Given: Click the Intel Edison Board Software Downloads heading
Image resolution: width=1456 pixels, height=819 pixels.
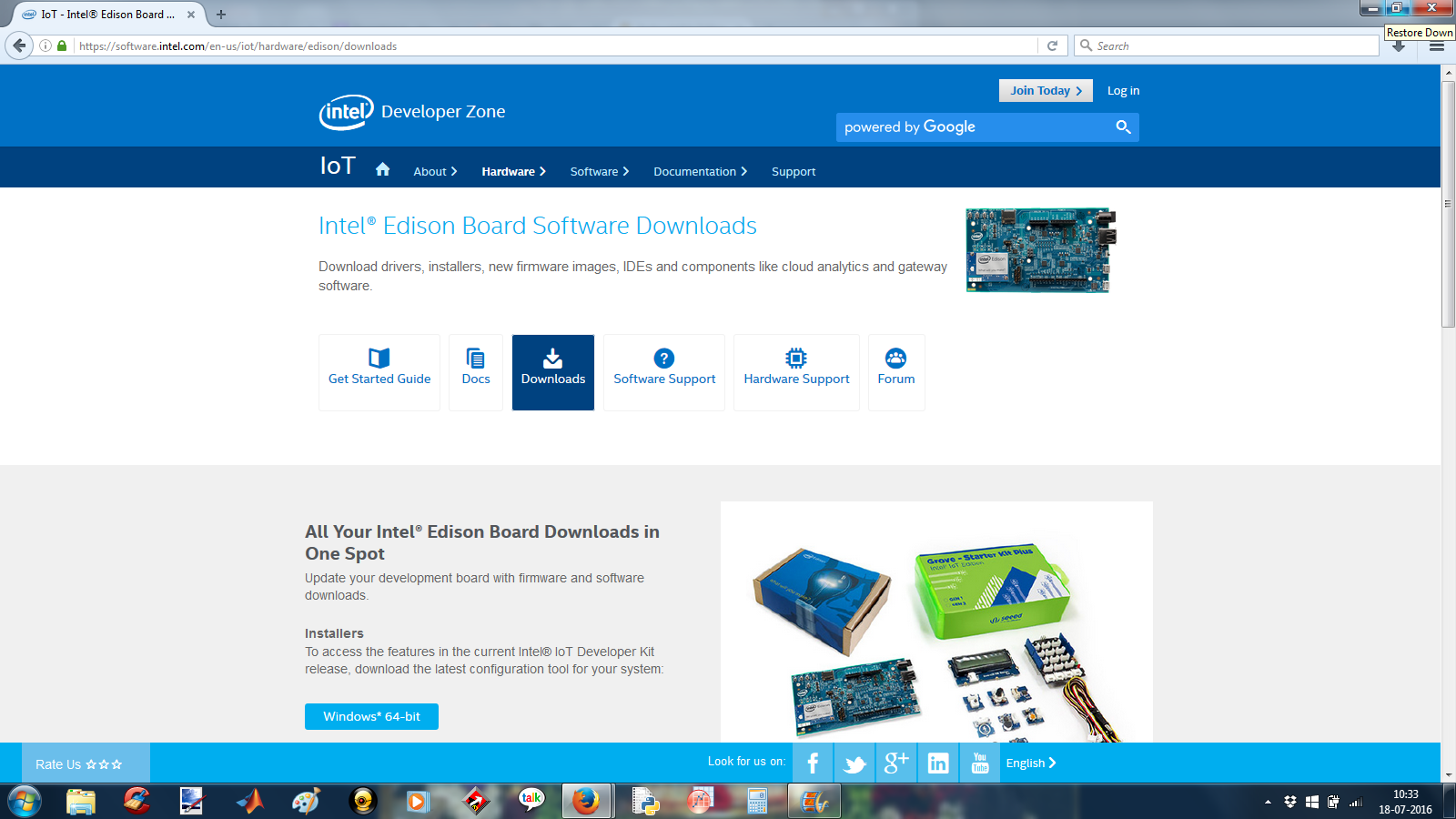Looking at the screenshot, I should (x=538, y=226).
